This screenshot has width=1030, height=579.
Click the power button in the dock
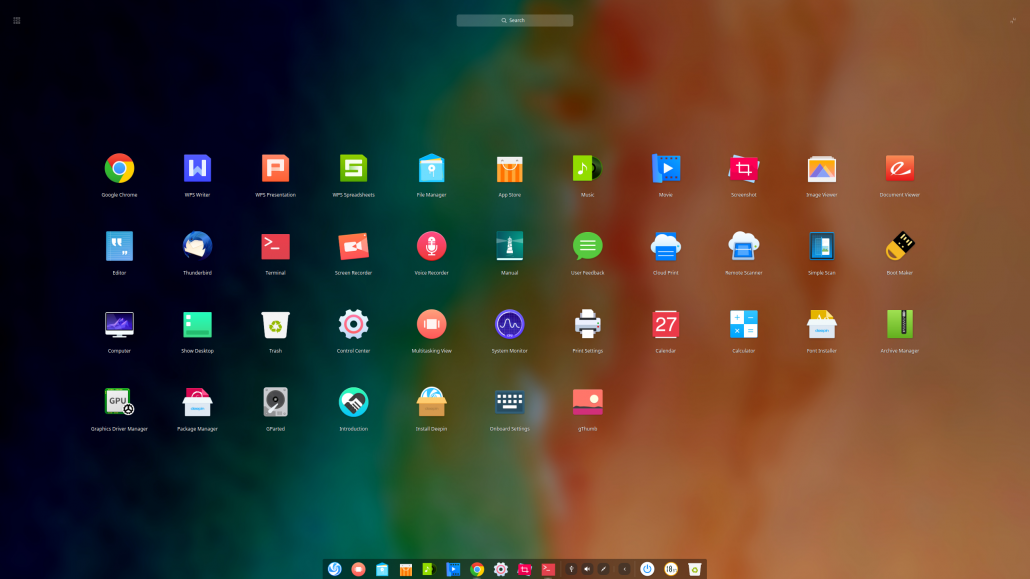point(647,569)
